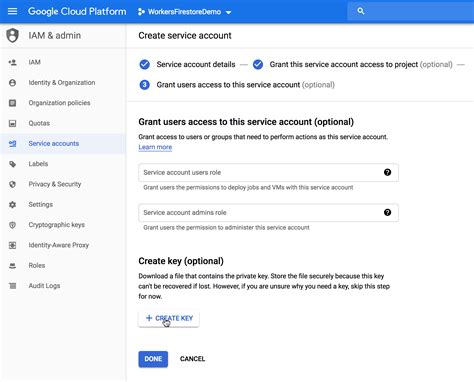Click the Google Cloud Platform logo text
This screenshot has height=382, width=474.
pos(77,12)
